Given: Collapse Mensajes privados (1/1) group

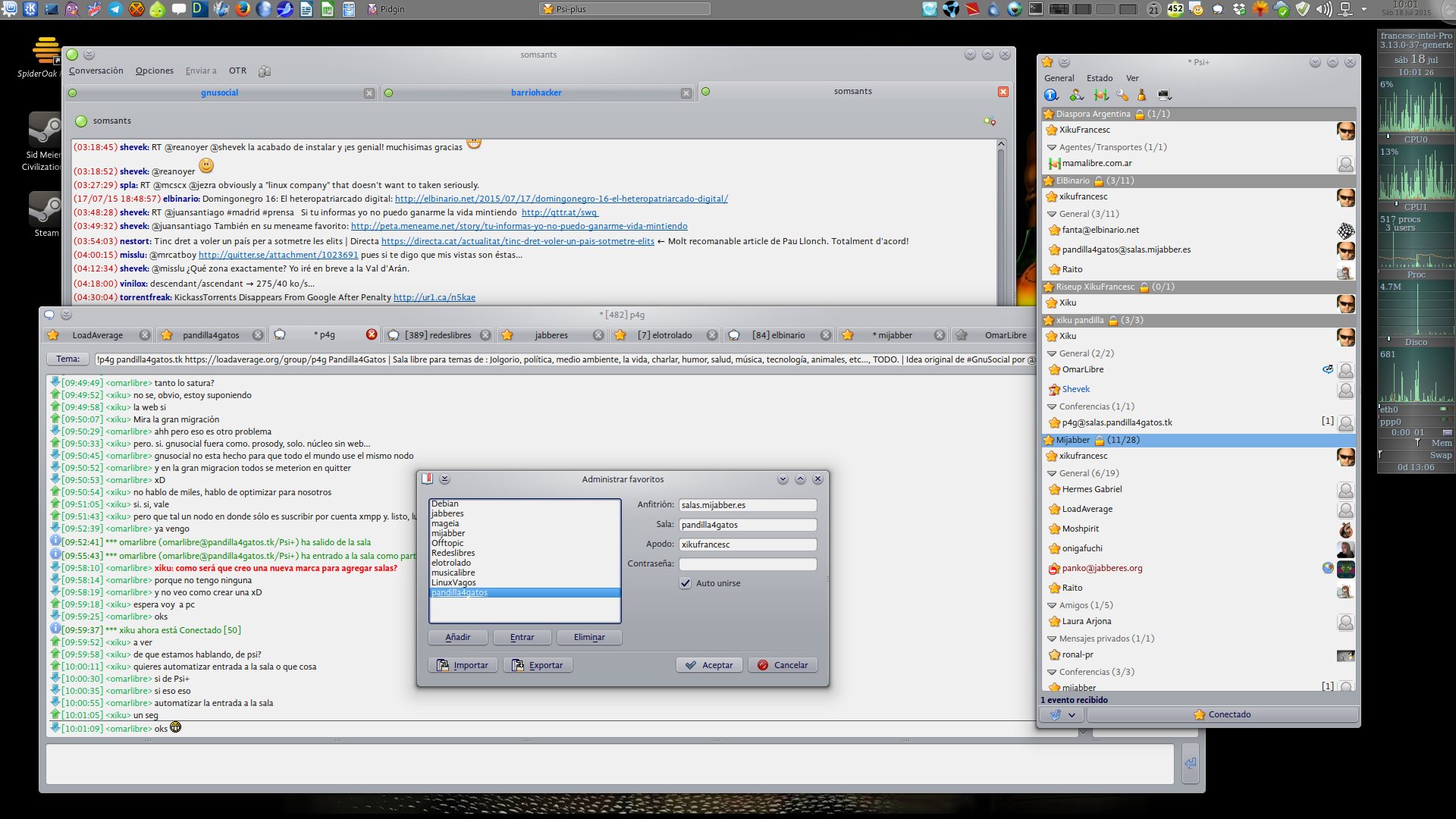Looking at the screenshot, I should [1052, 639].
